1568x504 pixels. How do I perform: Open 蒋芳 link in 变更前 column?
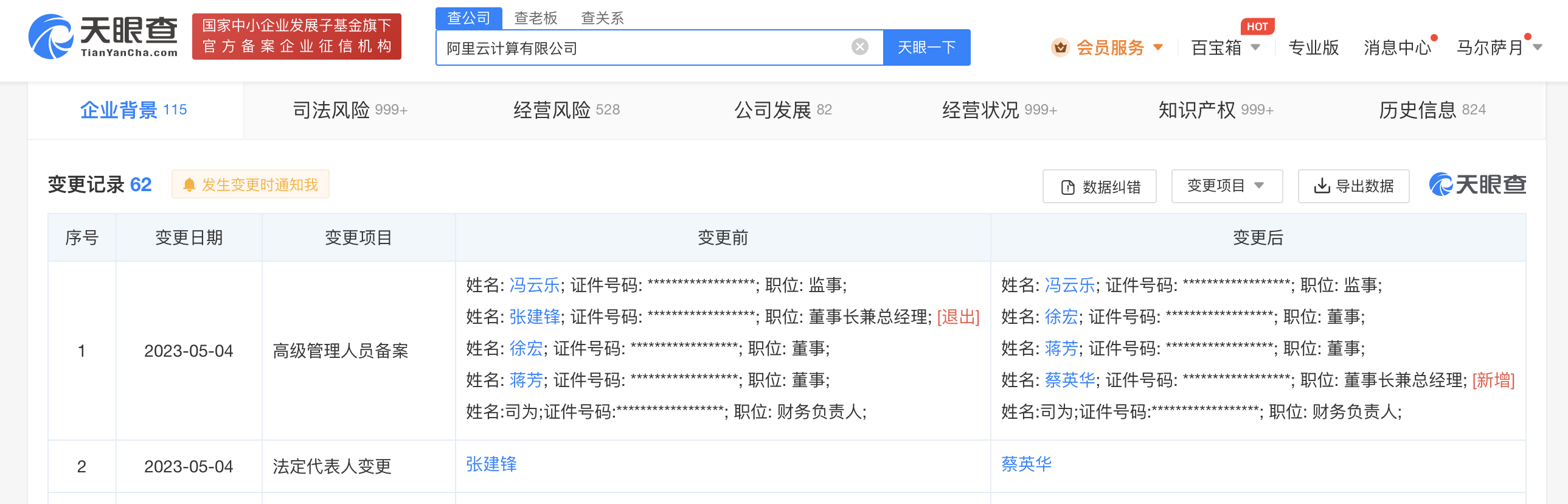[526, 380]
